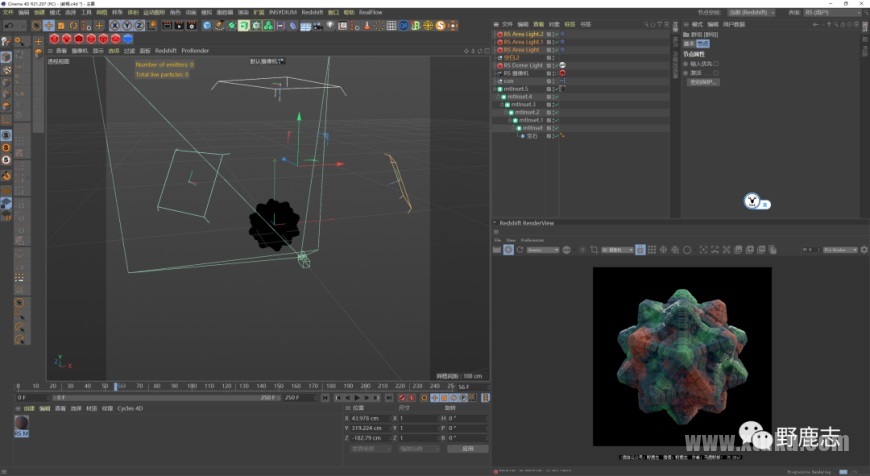Open the Redshift main menu
The width and height of the screenshot is (870, 476).
pos(312,12)
